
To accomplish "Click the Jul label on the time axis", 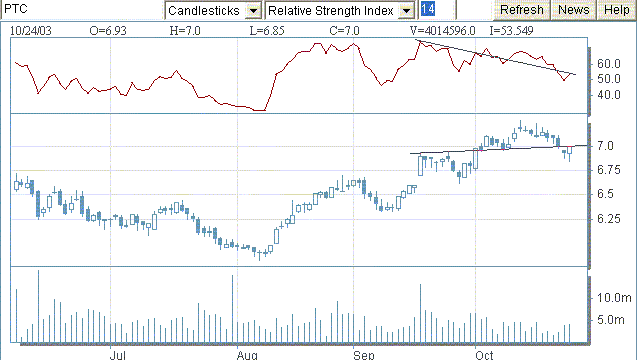I will tap(117, 355).
